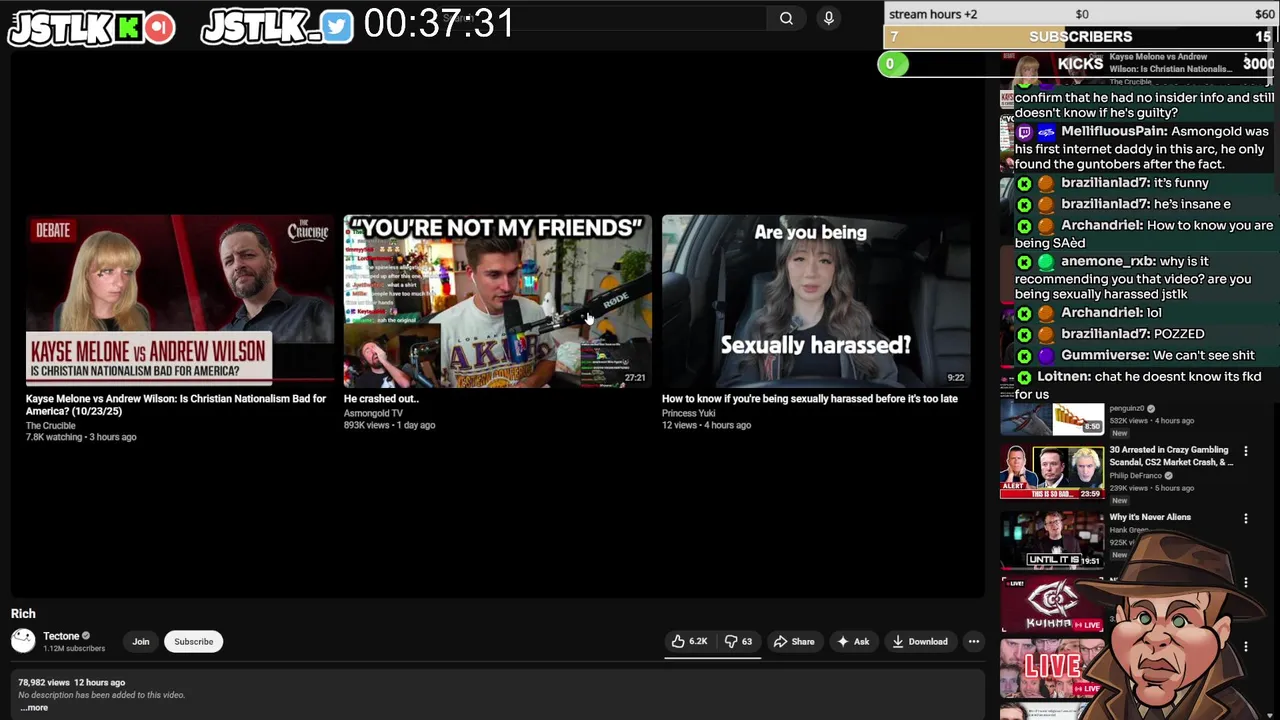The width and height of the screenshot is (1280, 720).
Task: Click The Crucible channel name under debate
Action: click(x=51, y=425)
